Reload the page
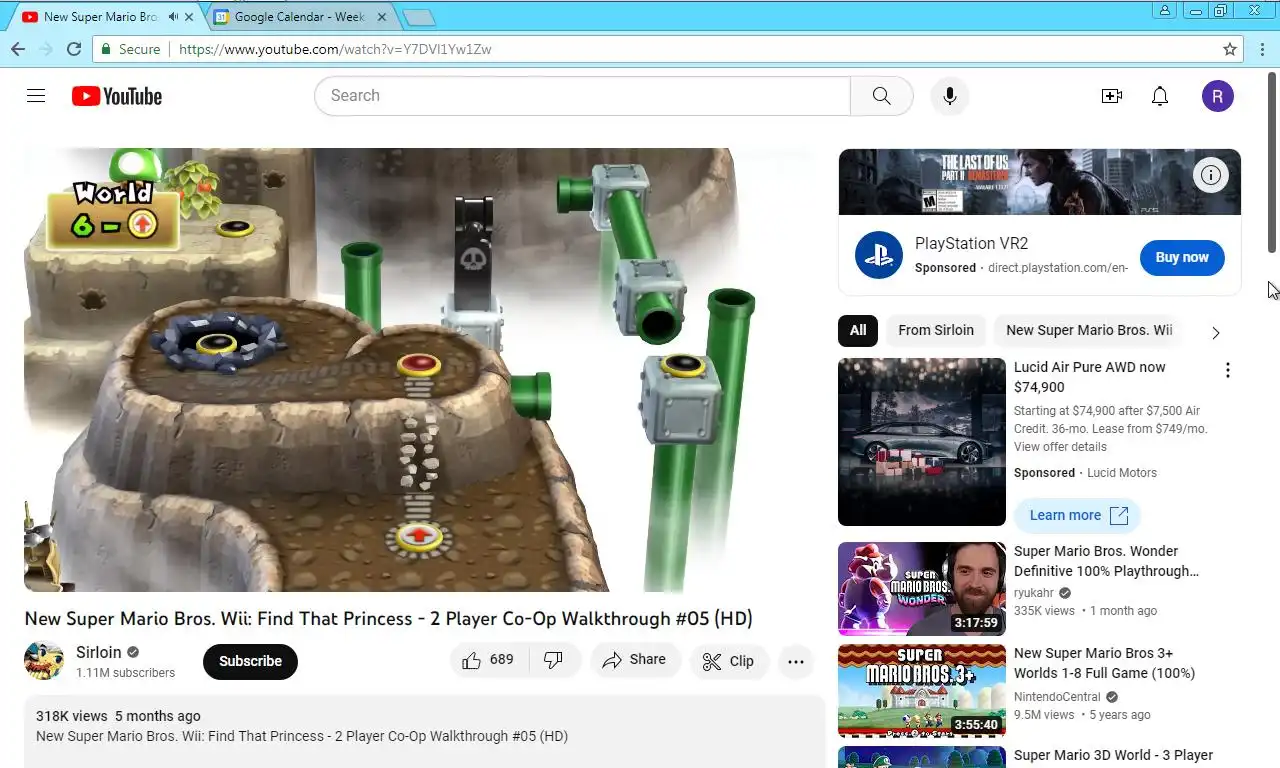Viewport: 1280px width, 768px height. pos(74,49)
